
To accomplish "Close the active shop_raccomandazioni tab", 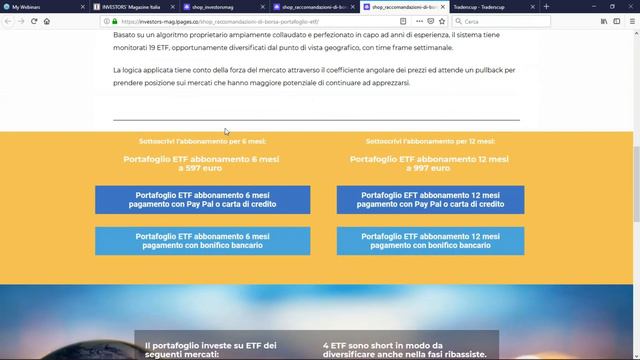I will coord(442,7).
